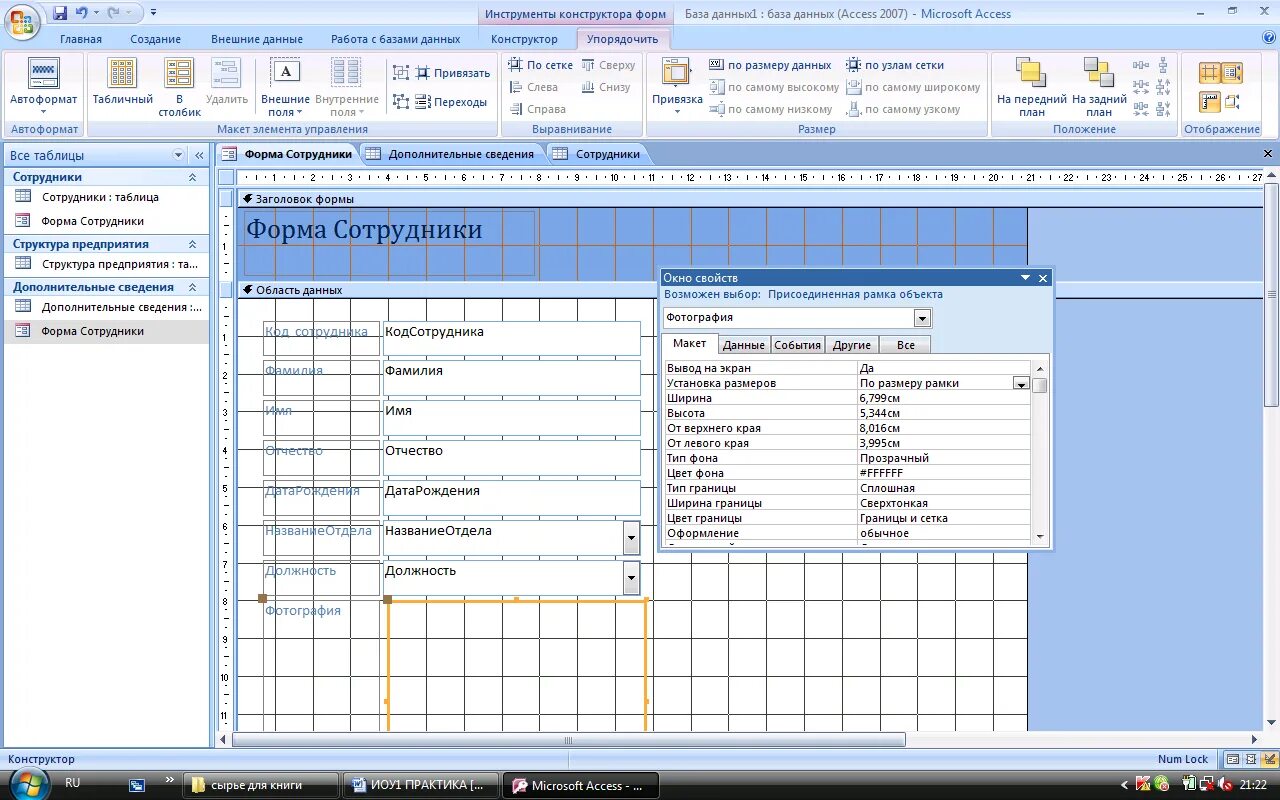
Task: Collapse the Структура предприятия group
Action: (193, 244)
